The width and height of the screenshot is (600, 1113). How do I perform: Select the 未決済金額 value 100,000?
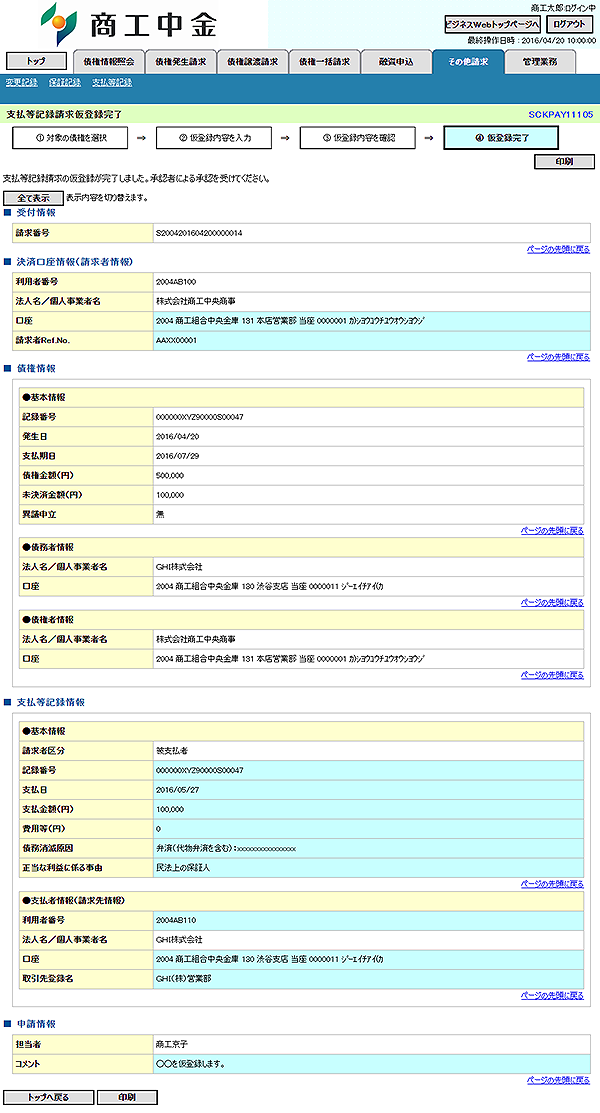click(170, 495)
